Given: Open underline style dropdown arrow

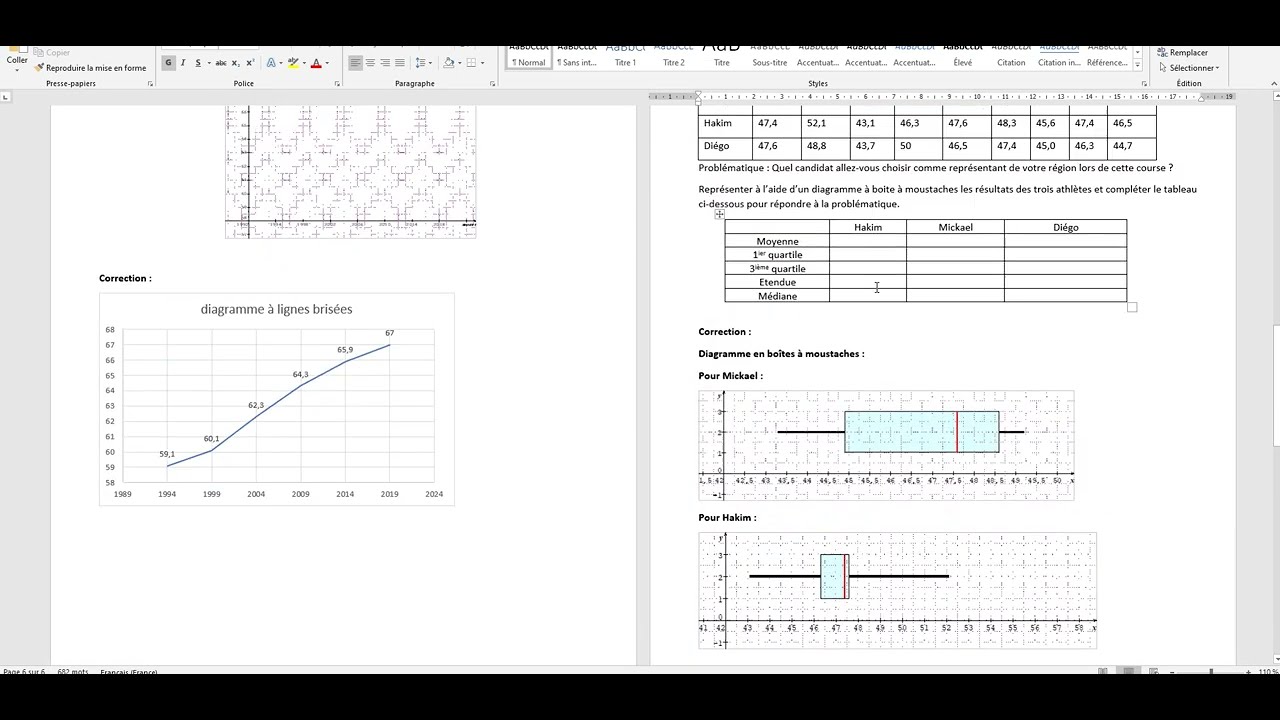Looking at the screenshot, I should coord(209,63).
